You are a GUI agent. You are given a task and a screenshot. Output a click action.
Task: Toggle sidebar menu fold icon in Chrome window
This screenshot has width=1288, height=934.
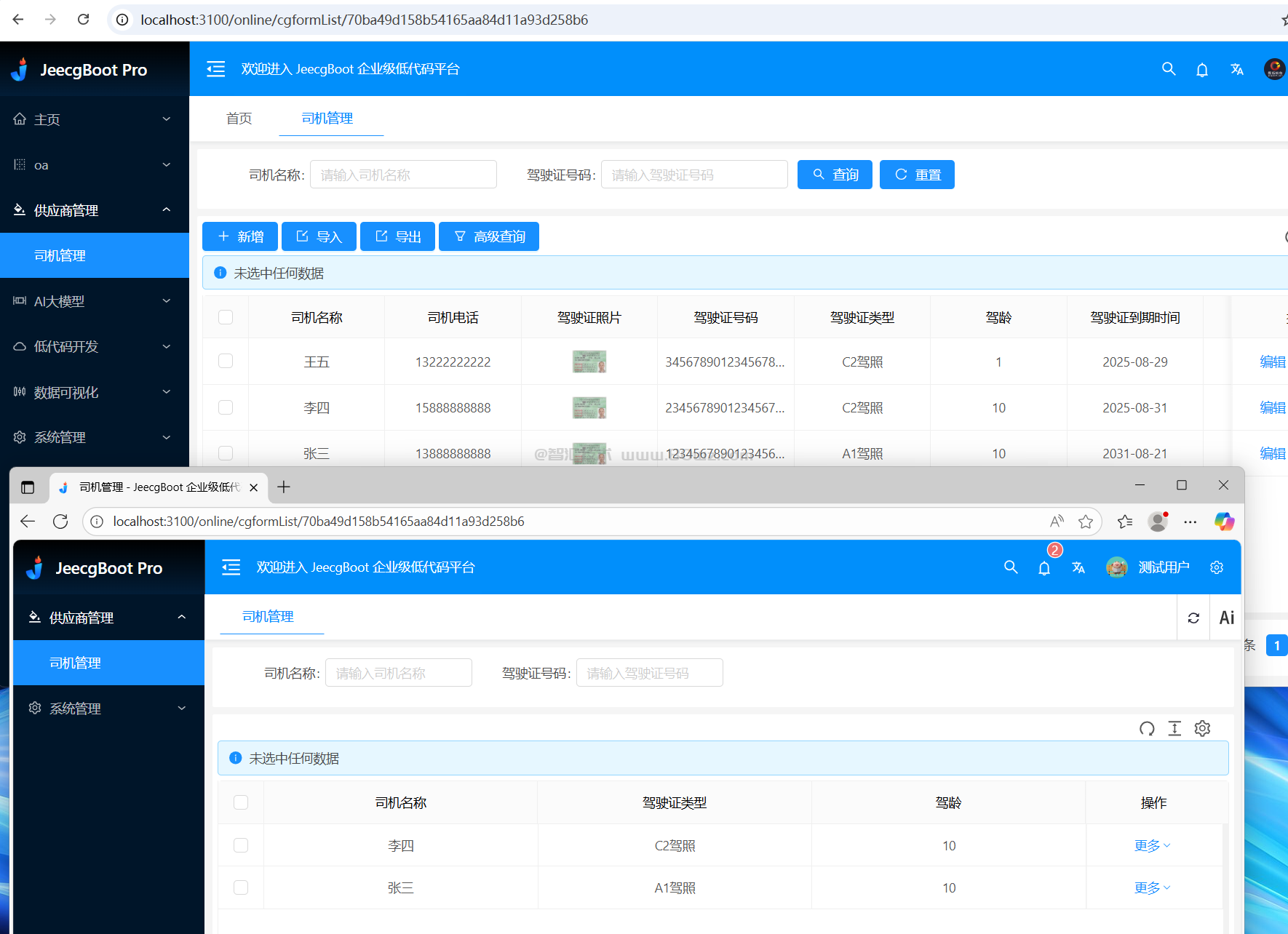[216, 69]
